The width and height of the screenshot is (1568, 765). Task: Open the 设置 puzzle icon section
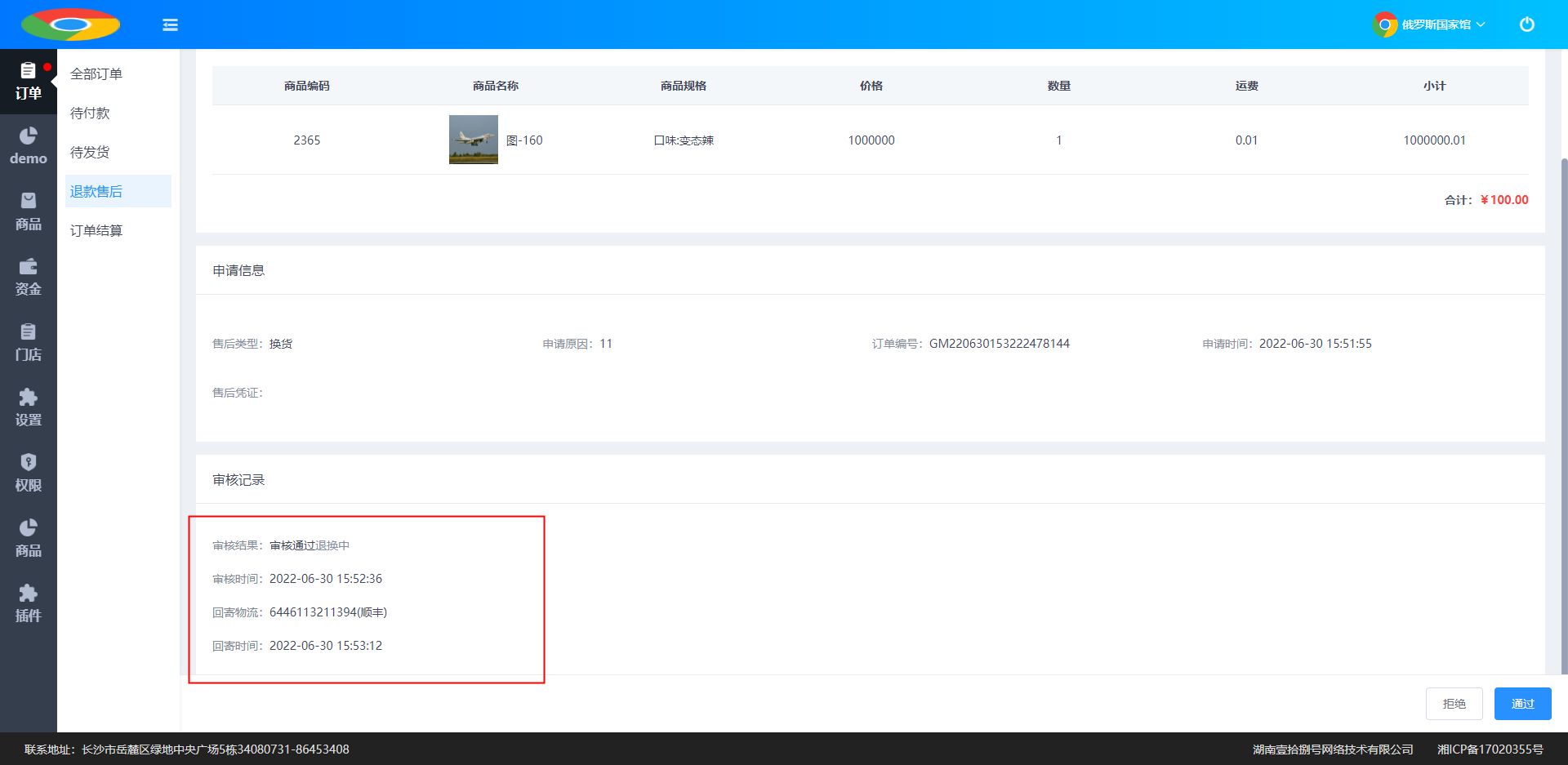(29, 408)
